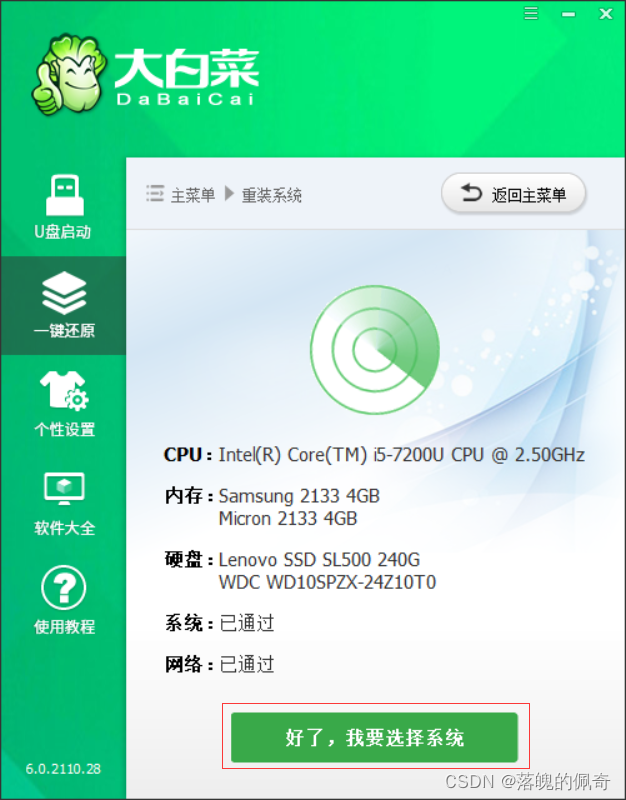This screenshot has width=626, height=800.
Task: Click disk entry Lenovo SSD SL500 240G
Action: coord(319,560)
